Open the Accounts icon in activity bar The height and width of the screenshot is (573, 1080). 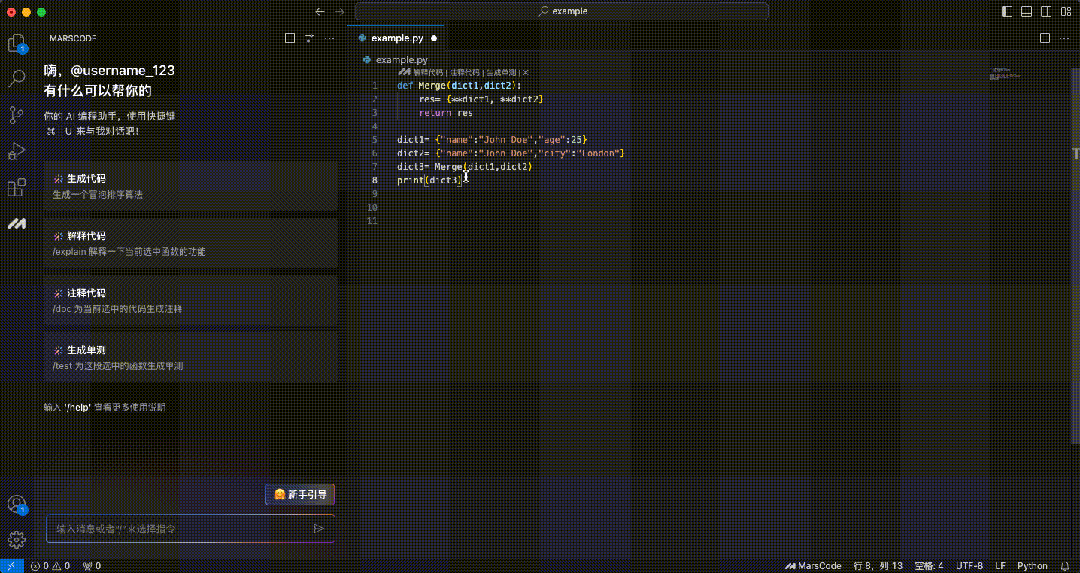point(16,504)
